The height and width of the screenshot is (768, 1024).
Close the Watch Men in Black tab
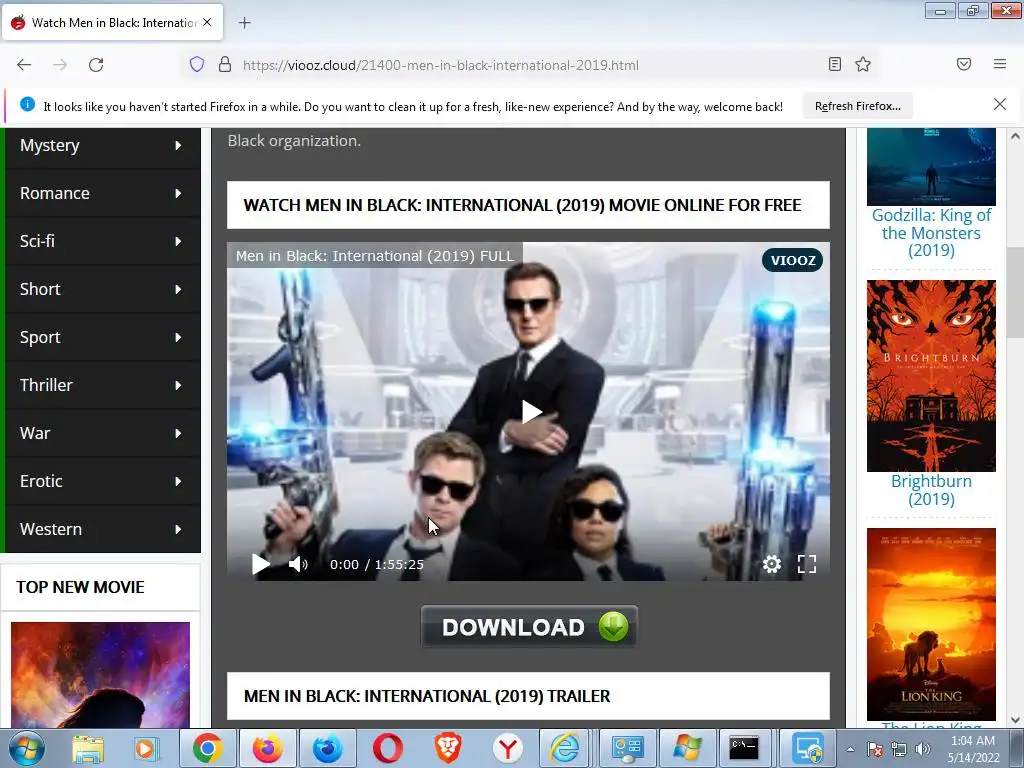point(207,22)
